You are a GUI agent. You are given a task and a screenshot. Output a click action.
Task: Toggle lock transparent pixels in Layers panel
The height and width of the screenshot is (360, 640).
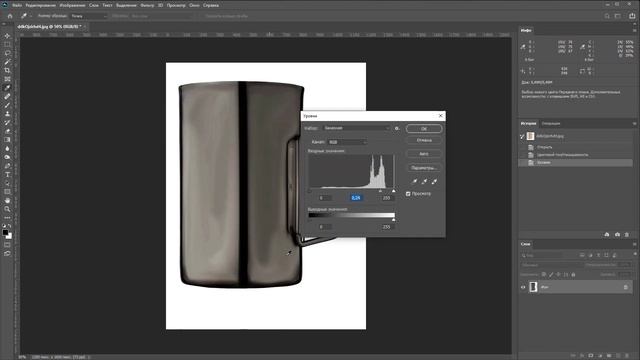tap(544, 275)
